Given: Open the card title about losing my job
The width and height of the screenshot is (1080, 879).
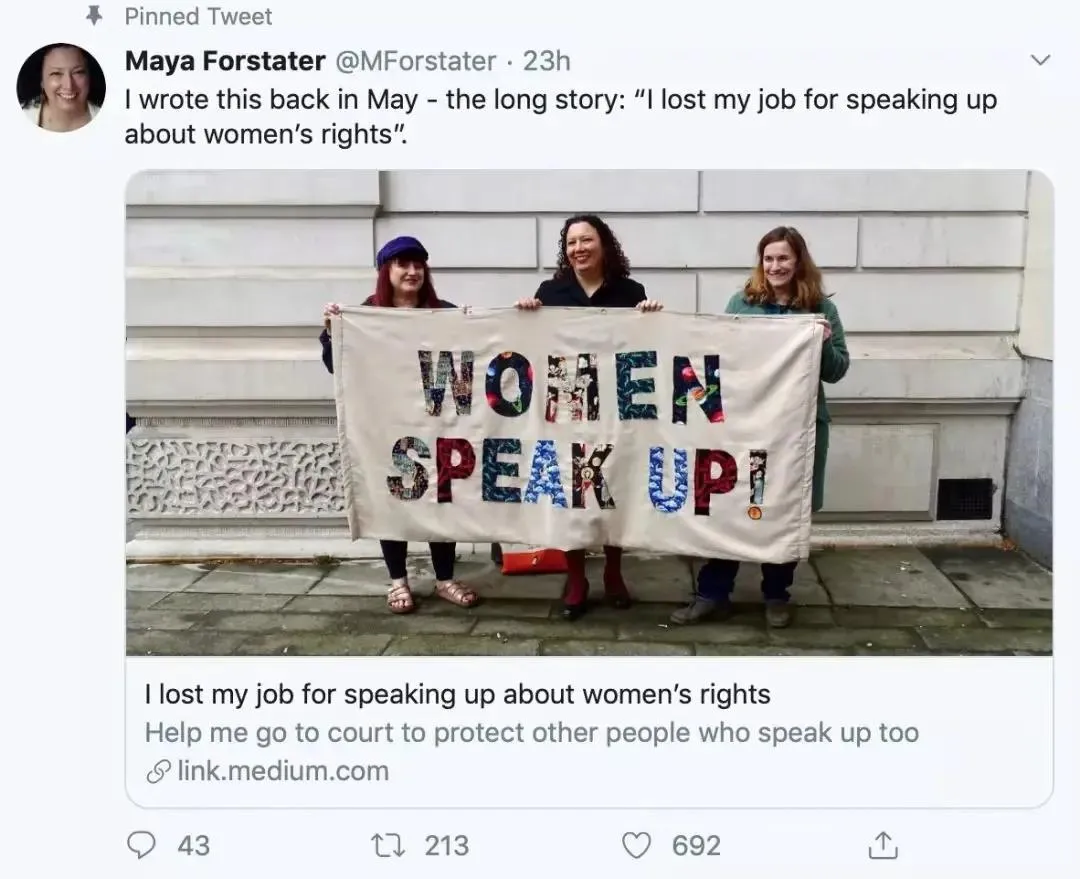Looking at the screenshot, I should click(457, 694).
